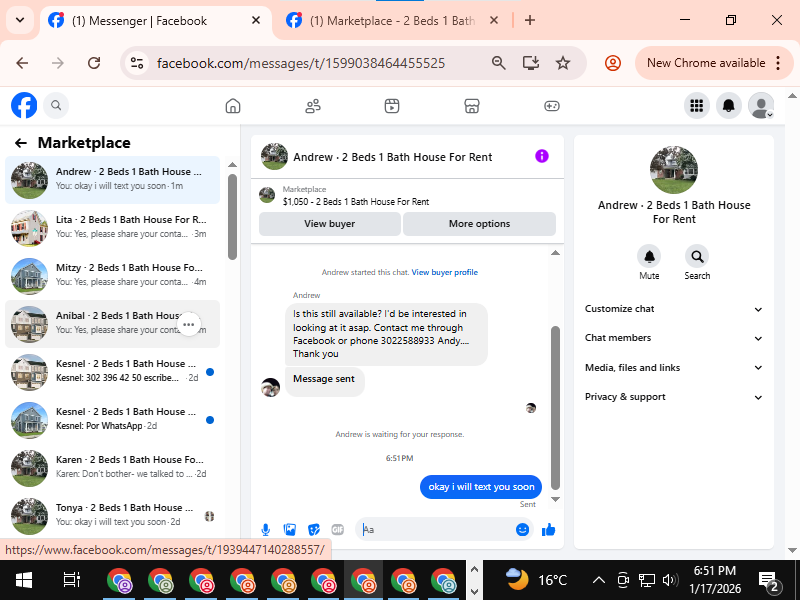Close the Marketplace browser tab

coord(494,20)
